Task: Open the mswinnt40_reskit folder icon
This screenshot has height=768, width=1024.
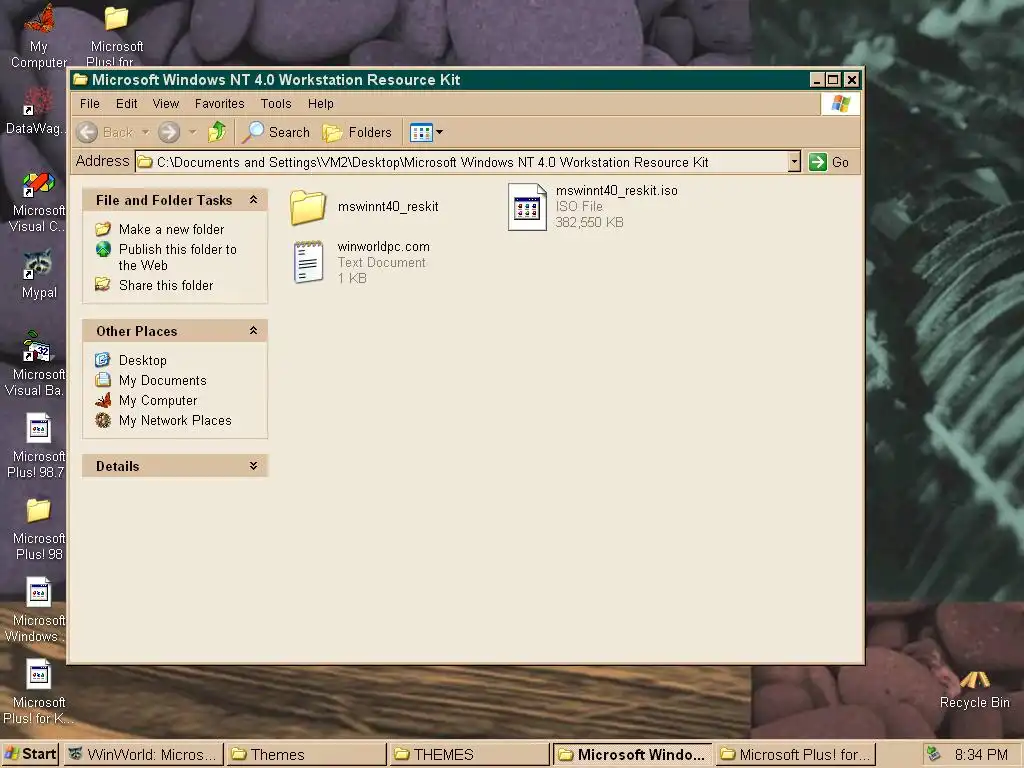Action: point(308,207)
